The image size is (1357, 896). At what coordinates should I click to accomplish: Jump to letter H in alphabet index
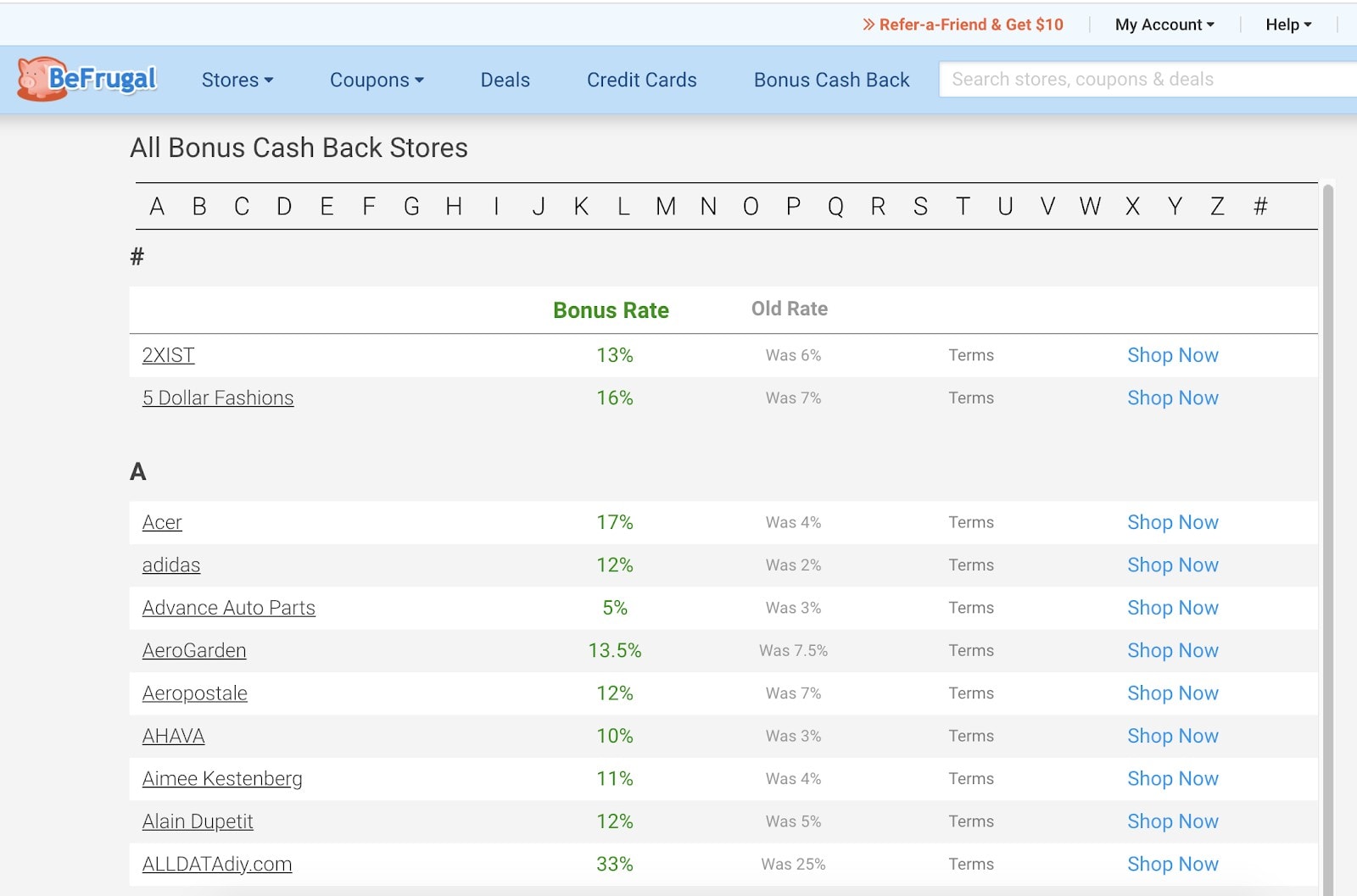454,206
